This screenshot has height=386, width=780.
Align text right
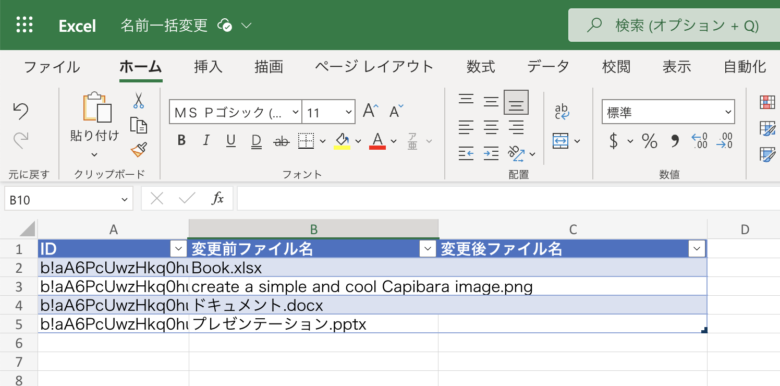click(516, 127)
